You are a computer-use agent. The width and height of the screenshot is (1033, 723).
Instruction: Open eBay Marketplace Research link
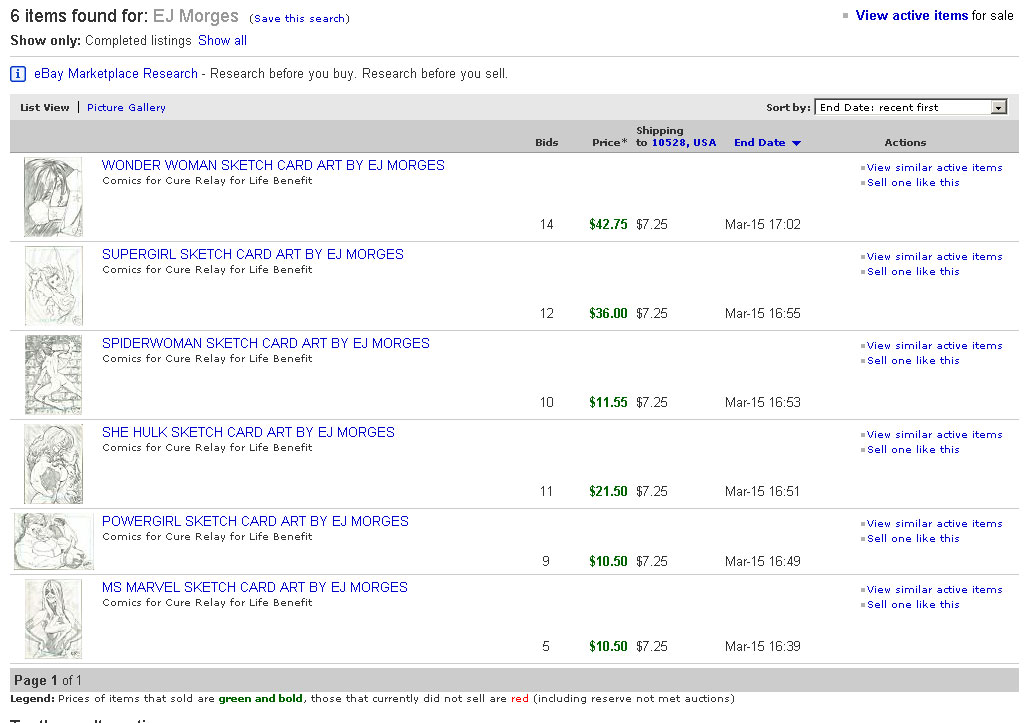pos(115,73)
